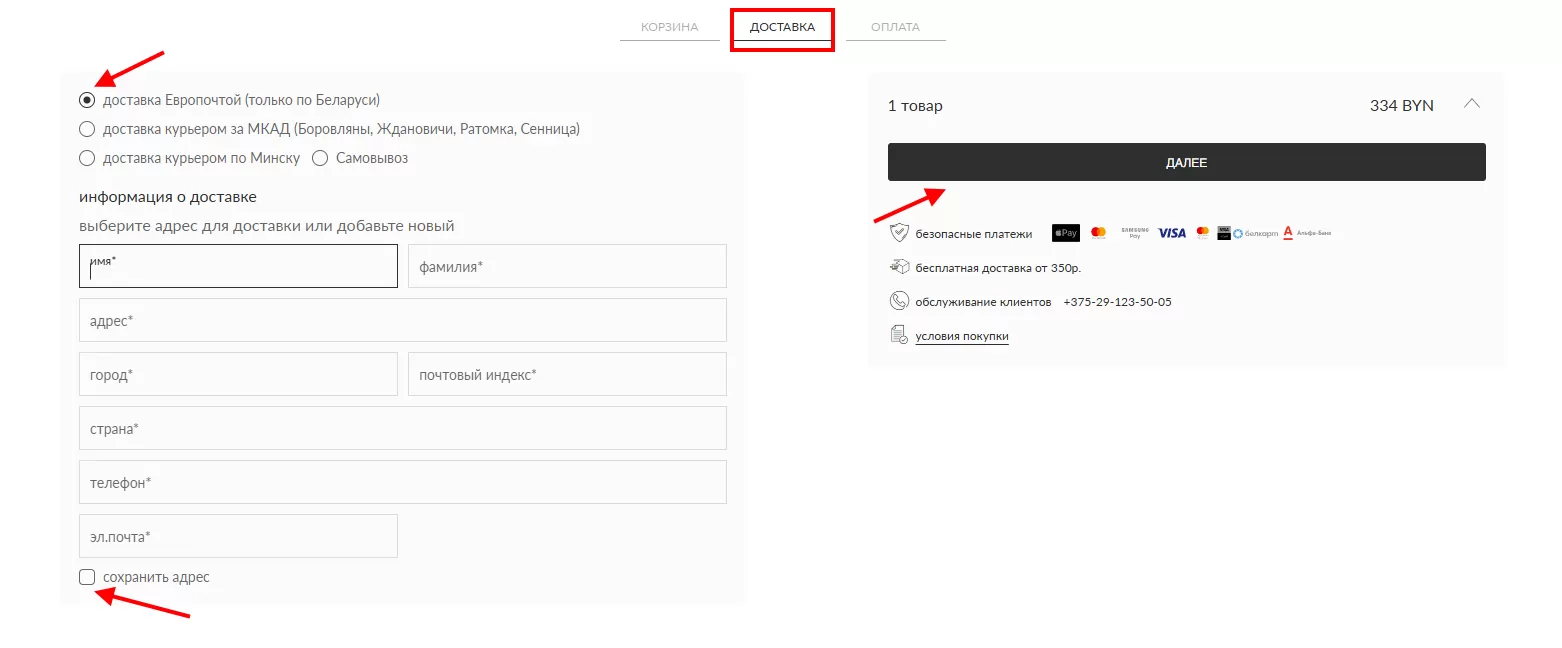This screenshot has height=648, width=1562.
Task: Open the условия покупки link
Action: click(x=961, y=336)
